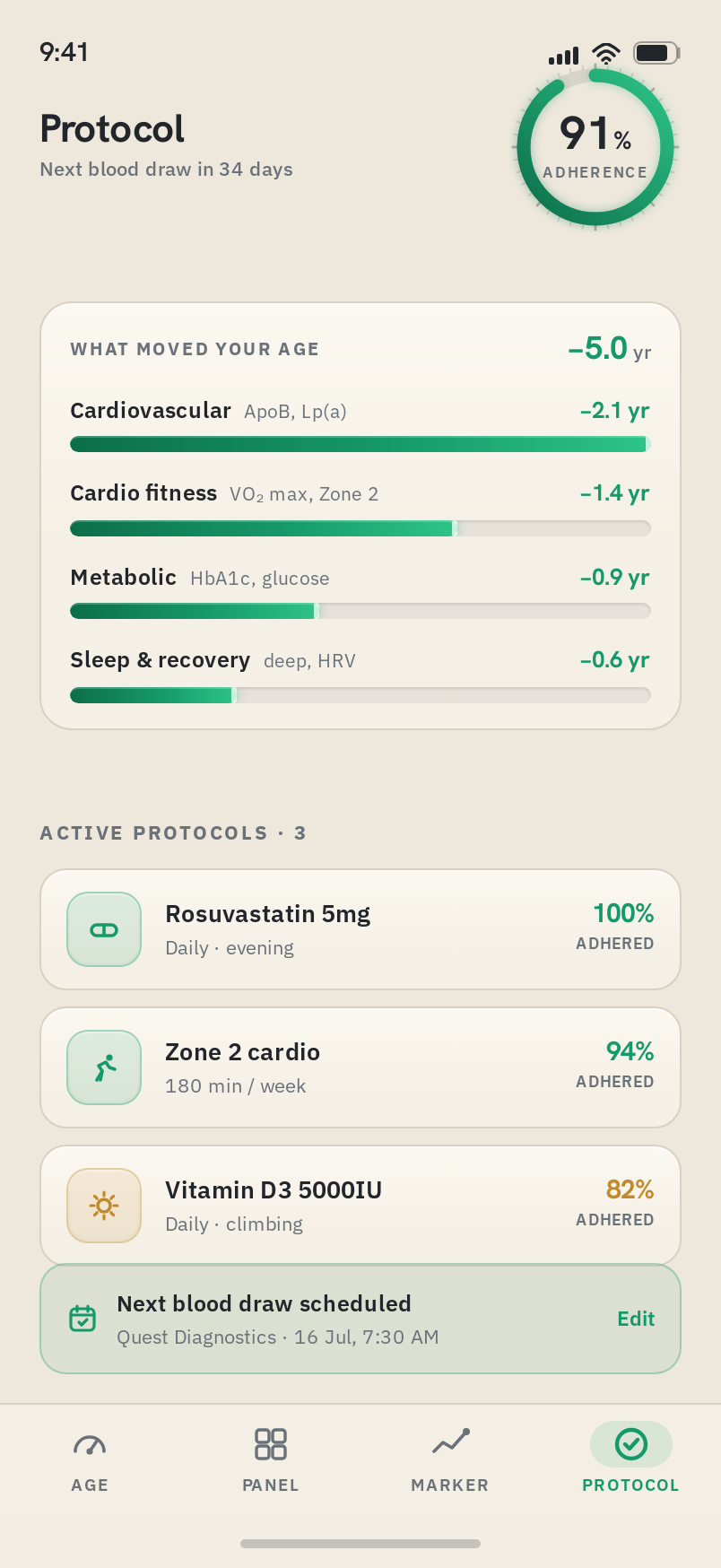Open the Vitamin D3 5000IU protocol card
This screenshot has height=1568, width=721.
pos(360,1206)
